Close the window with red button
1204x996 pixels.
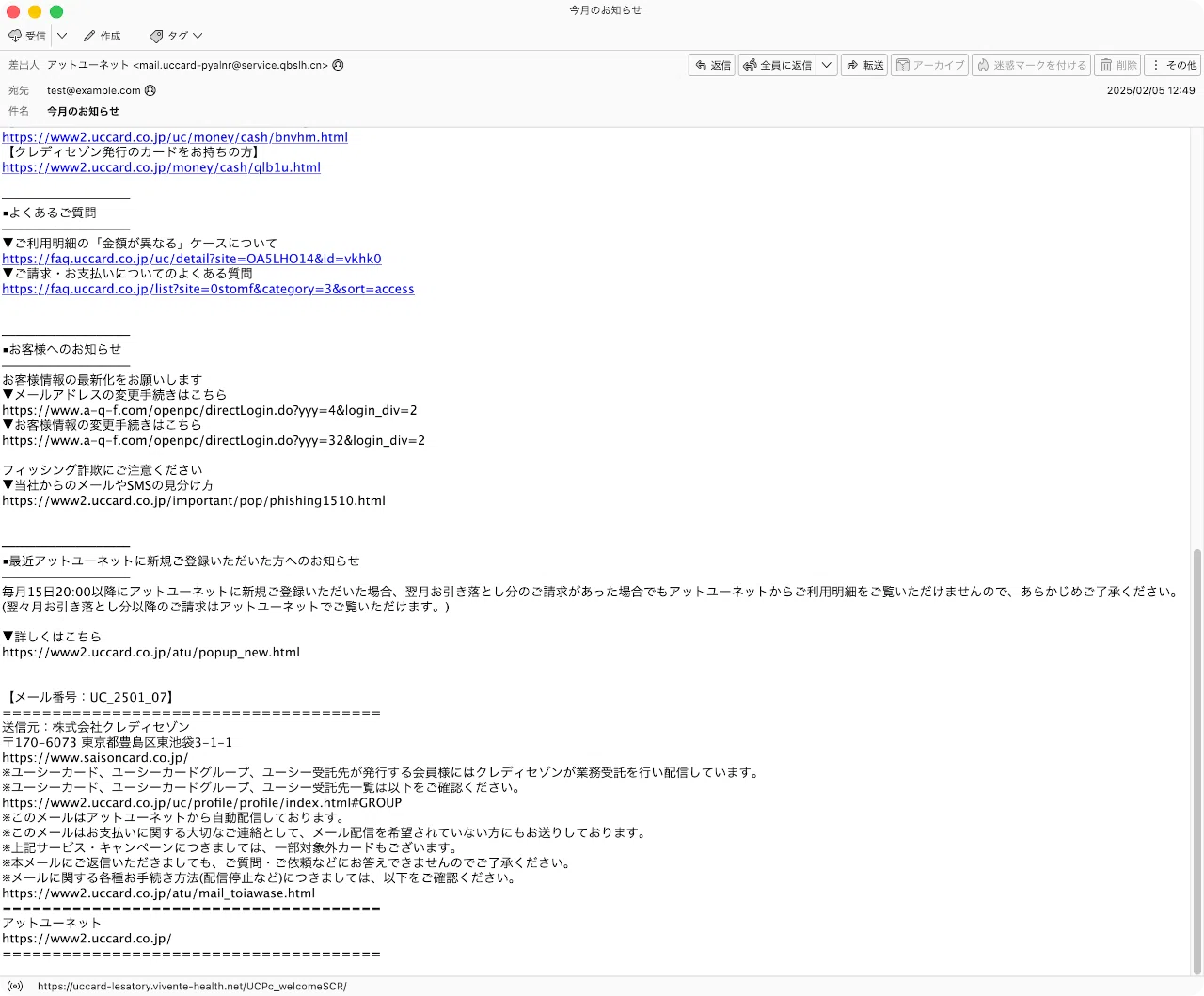click(13, 11)
